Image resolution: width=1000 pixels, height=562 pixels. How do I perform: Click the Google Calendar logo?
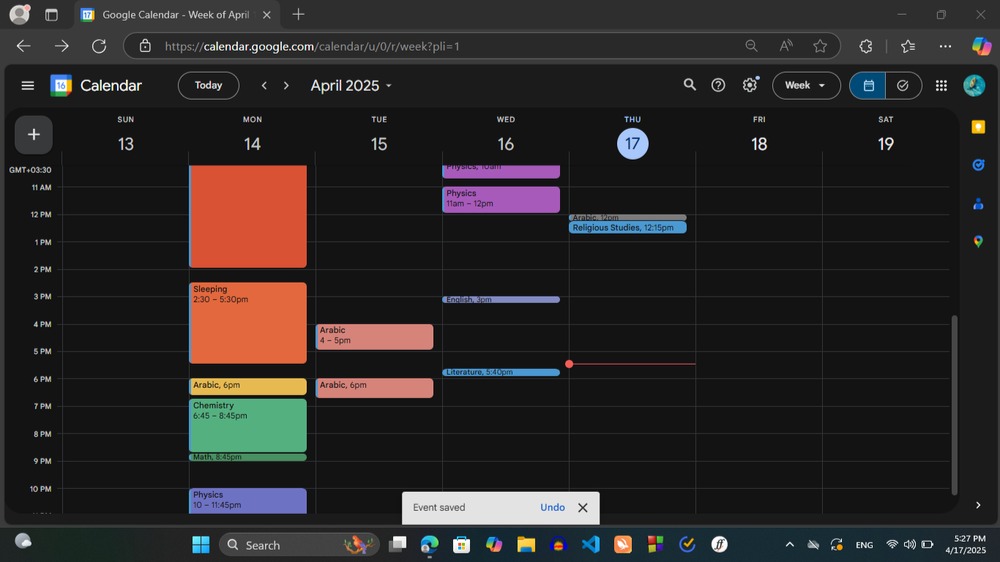[61, 85]
